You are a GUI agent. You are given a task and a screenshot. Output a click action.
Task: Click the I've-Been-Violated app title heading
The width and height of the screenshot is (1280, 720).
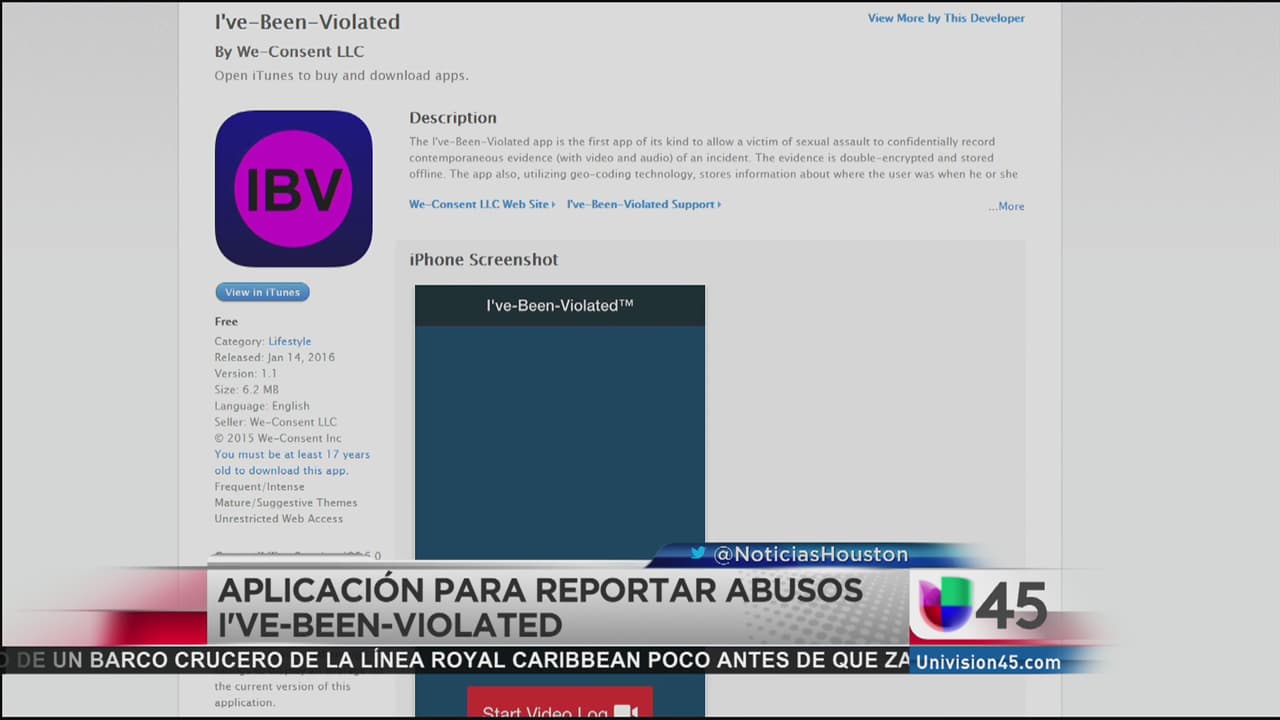[x=307, y=22]
